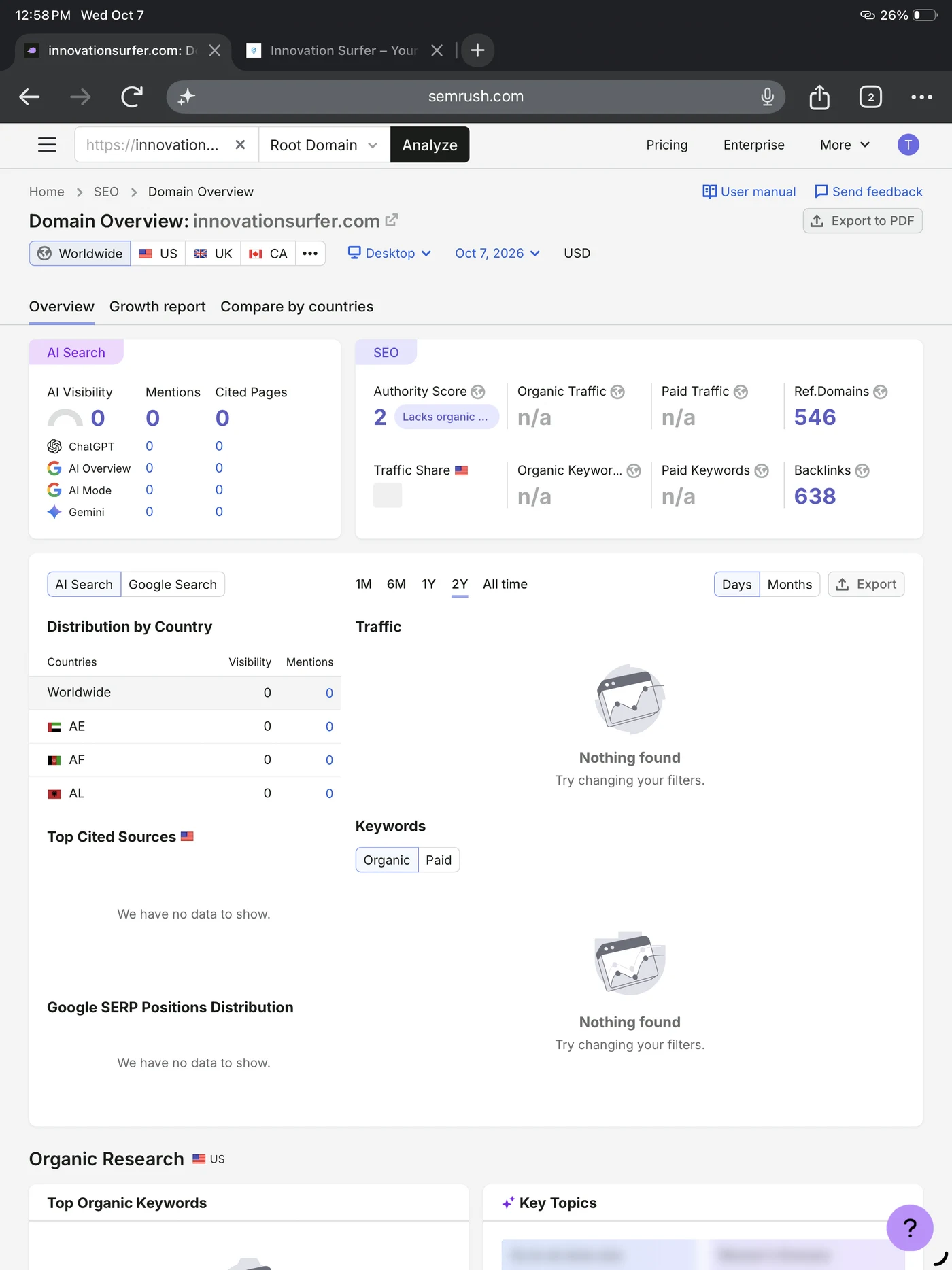
Task: Open the tab switcher showing 2 tabs
Action: coord(870,97)
